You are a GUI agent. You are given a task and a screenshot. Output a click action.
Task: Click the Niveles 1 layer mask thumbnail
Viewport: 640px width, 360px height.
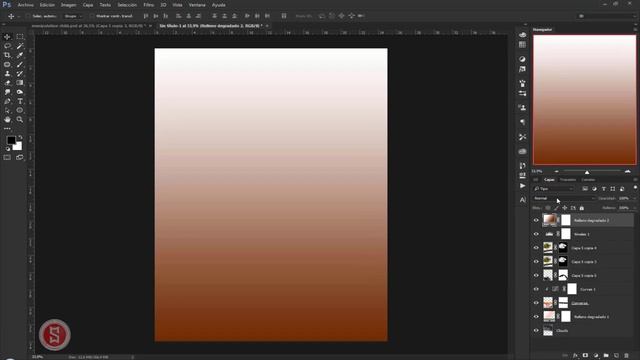click(566, 234)
